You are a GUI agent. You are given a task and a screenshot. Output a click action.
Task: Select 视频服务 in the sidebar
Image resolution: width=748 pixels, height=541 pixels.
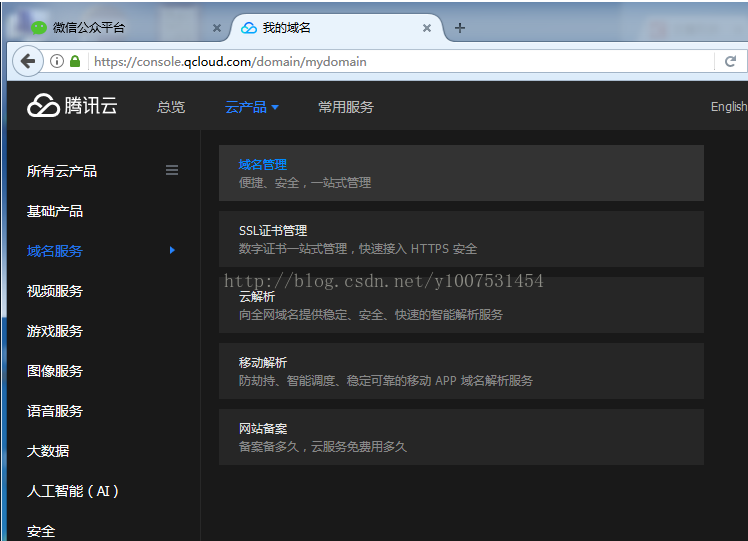(x=55, y=291)
